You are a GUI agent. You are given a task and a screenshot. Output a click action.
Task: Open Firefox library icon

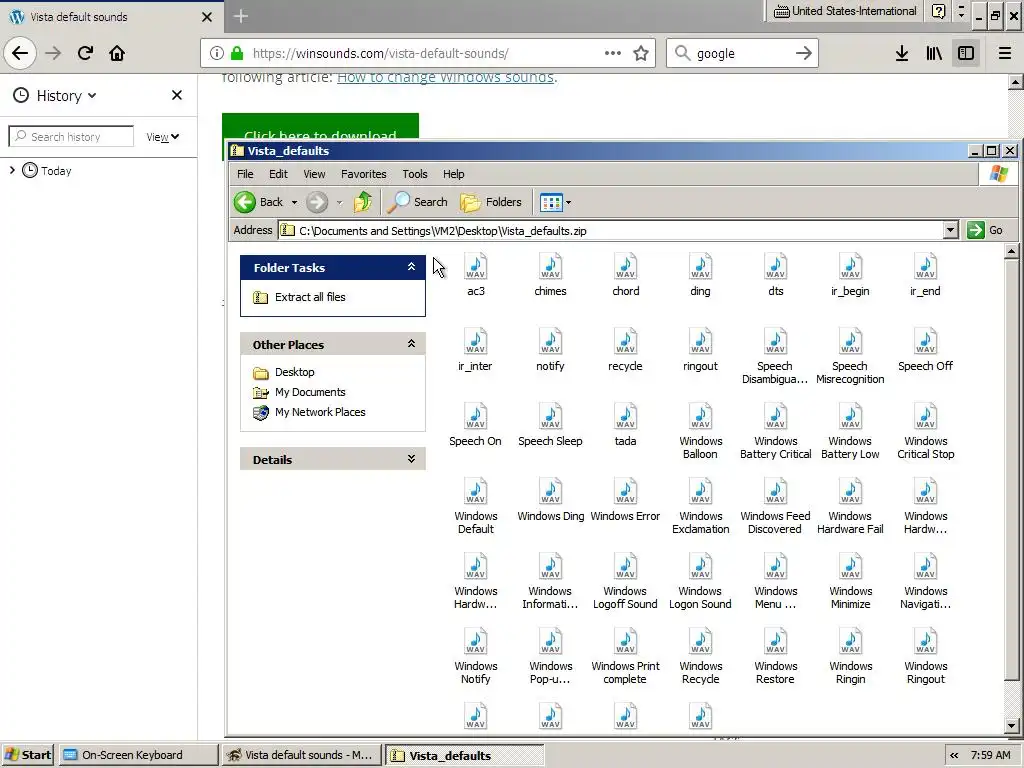point(934,53)
